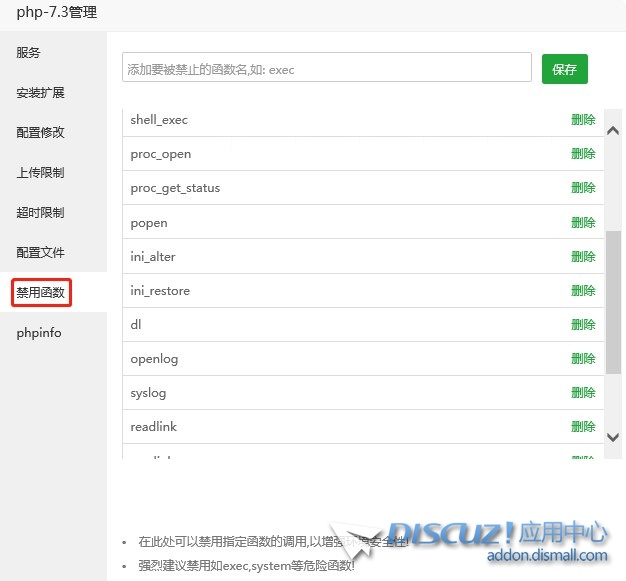Delete the shell_exec disabled function

(x=583, y=120)
